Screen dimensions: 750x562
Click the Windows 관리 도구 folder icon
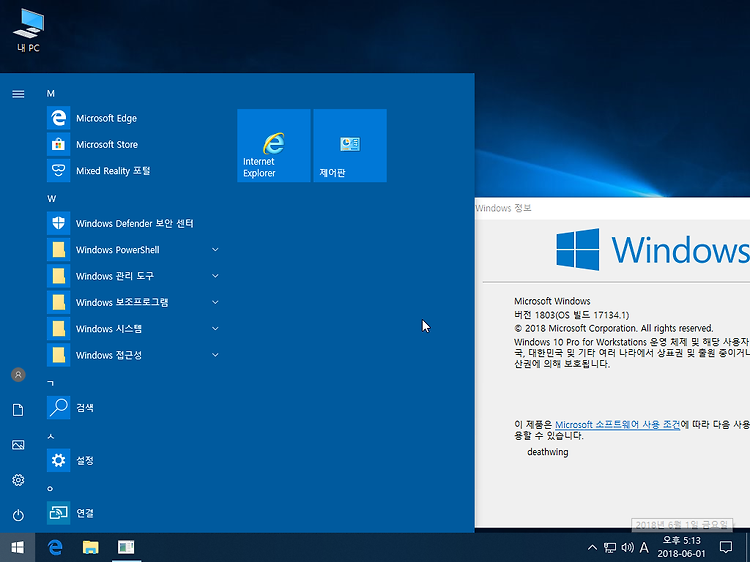[58, 276]
